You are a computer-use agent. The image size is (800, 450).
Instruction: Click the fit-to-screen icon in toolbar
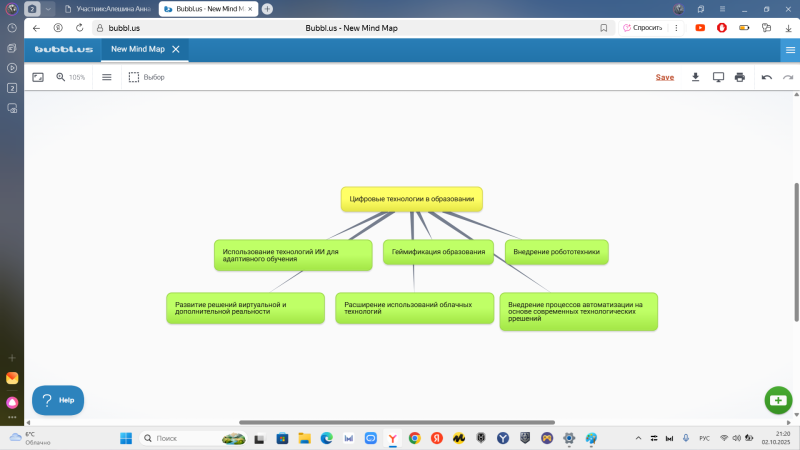coord(38,77)
